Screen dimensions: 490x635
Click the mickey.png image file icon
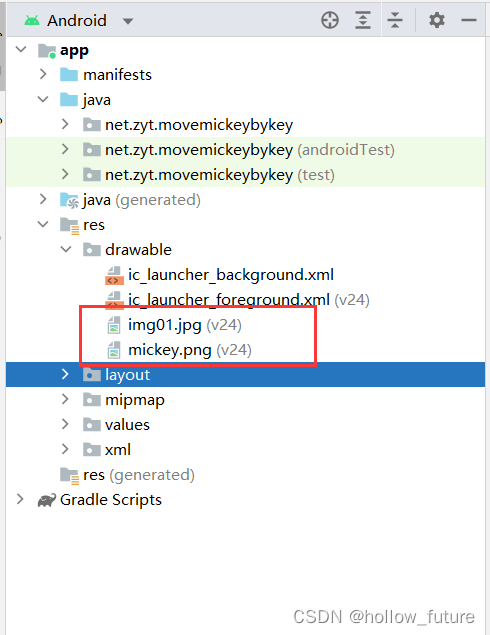coord(114,350)
